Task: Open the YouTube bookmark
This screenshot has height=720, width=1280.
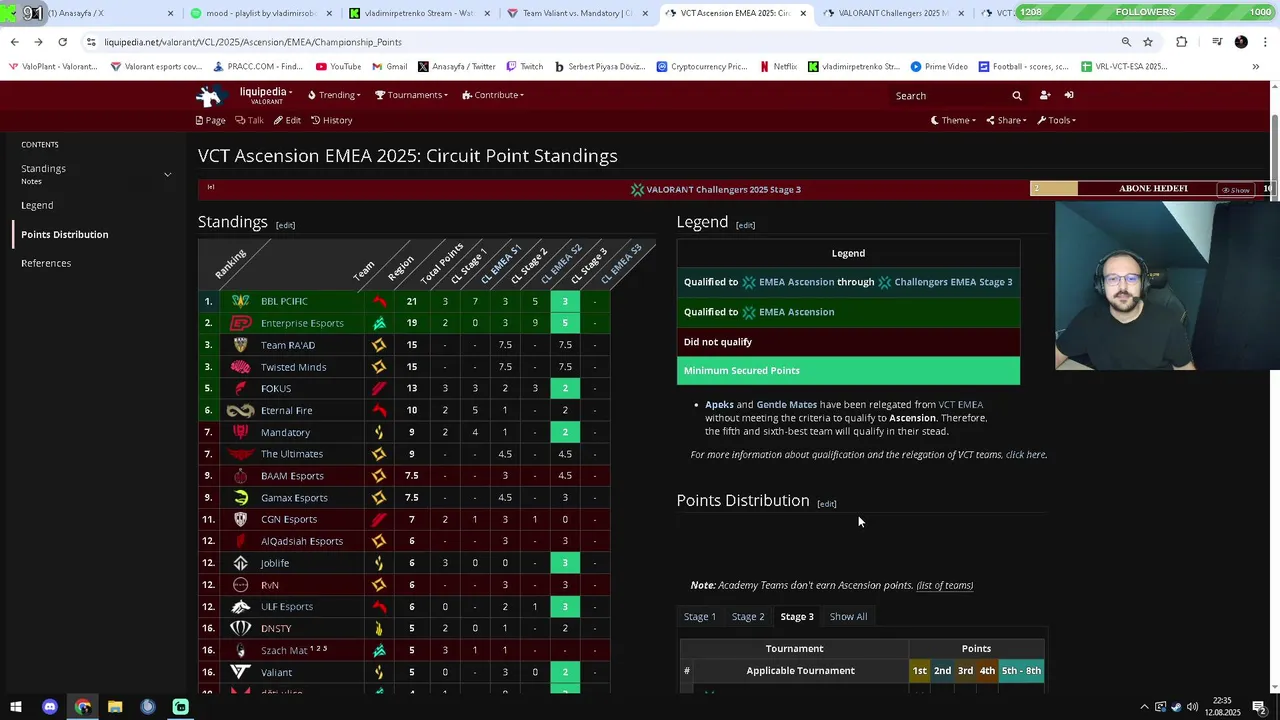Action: (338, 67)
